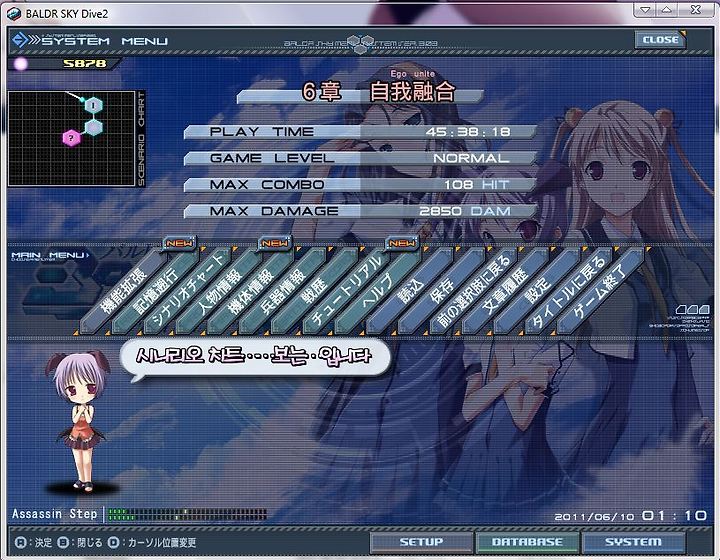
Task: Click the Korean speech bubble
Action: pos(255,359)
